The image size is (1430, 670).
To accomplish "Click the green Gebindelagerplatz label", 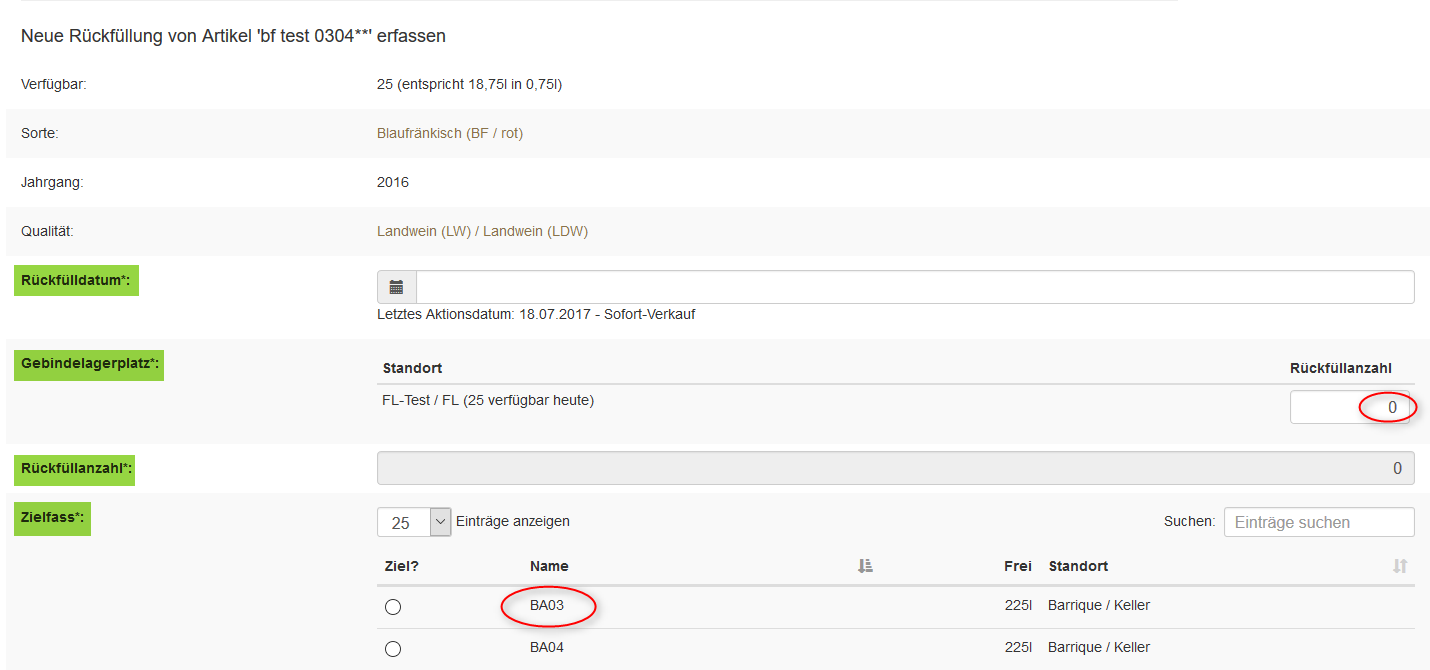I will [x=90, y=364].
